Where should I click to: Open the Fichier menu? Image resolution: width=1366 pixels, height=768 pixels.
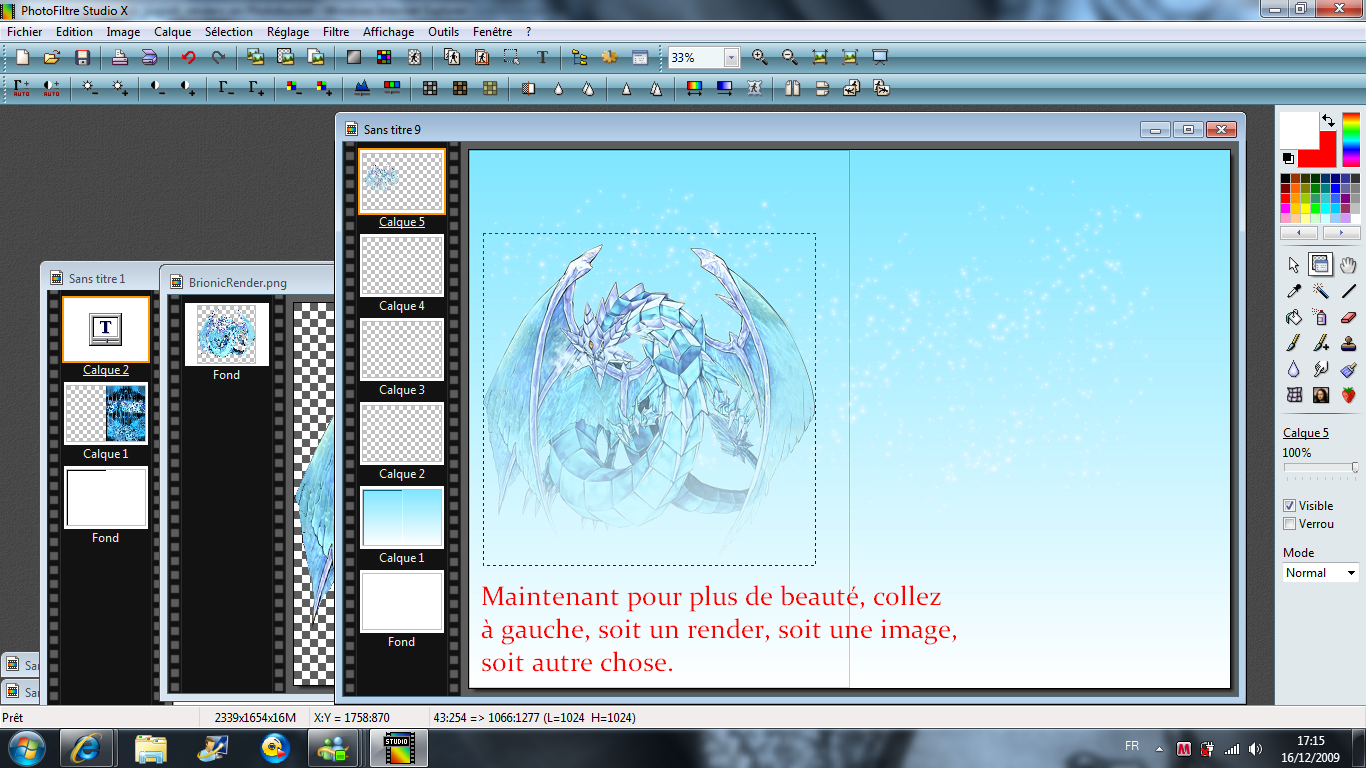[25, 32]
